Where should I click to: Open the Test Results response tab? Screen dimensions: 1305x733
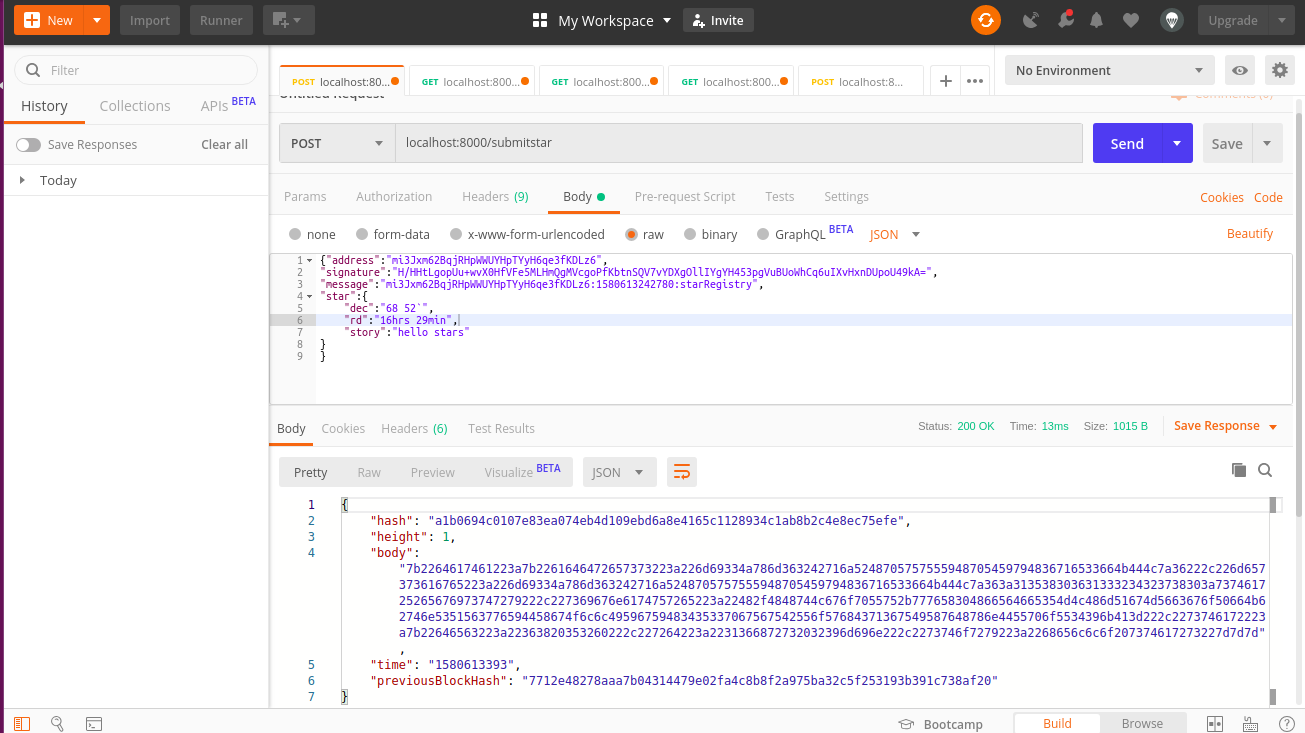click(501, 428)
